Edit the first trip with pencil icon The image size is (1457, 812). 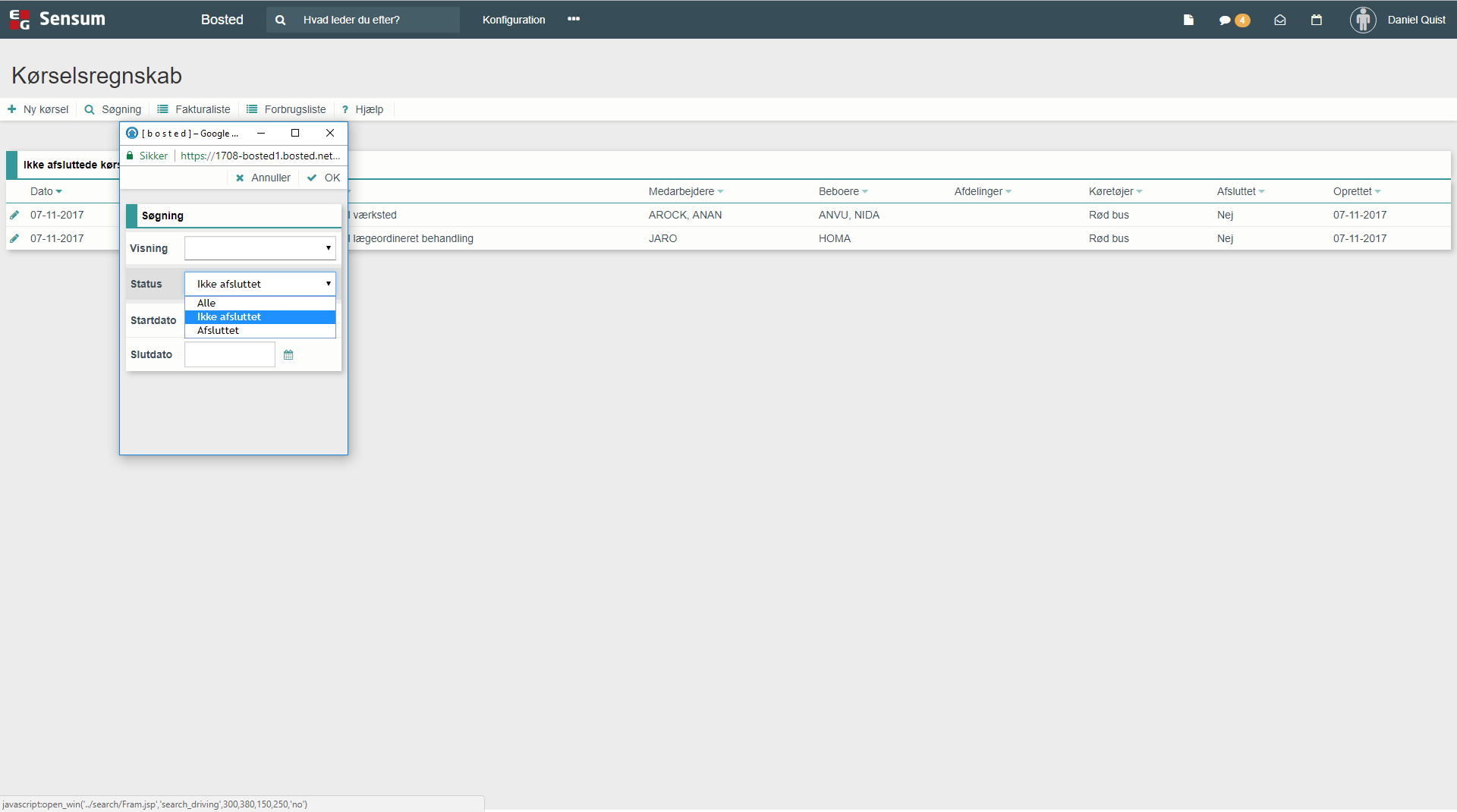[x=14, y=215]
